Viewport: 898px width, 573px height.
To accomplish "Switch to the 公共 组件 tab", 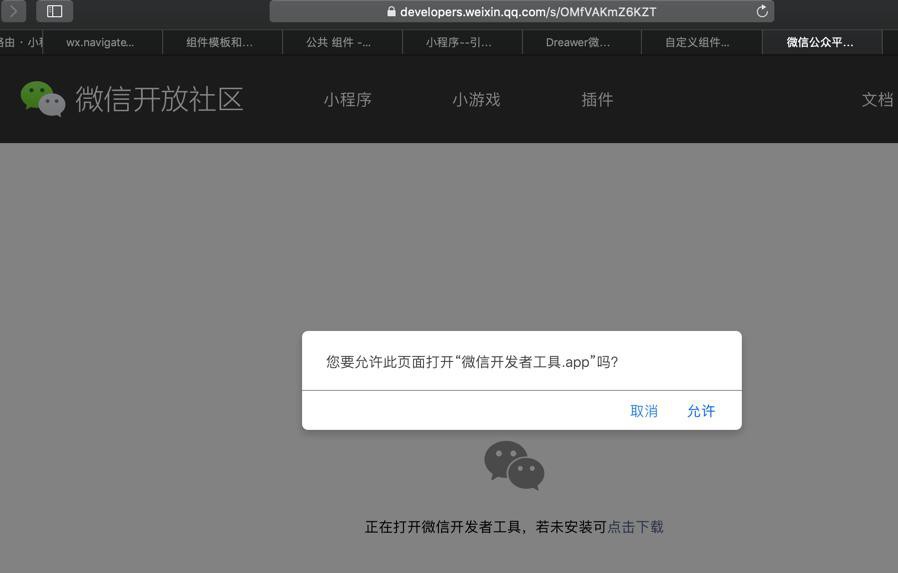I will tap(342, 42).
